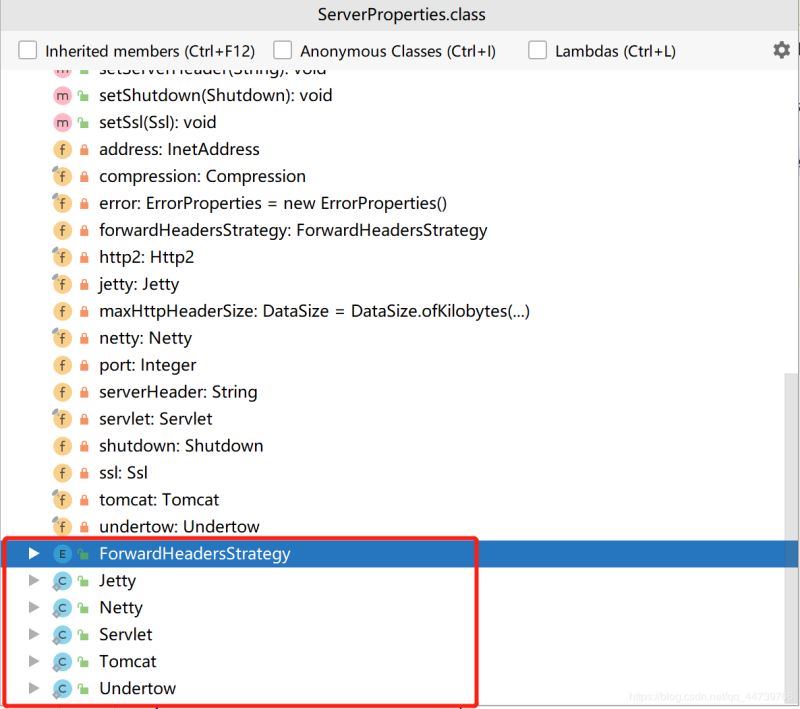Image resolution: width=800 pixels, height=709 pixels.
Task: Expand the Netty nested class node
Action: (x=35, y=607)
